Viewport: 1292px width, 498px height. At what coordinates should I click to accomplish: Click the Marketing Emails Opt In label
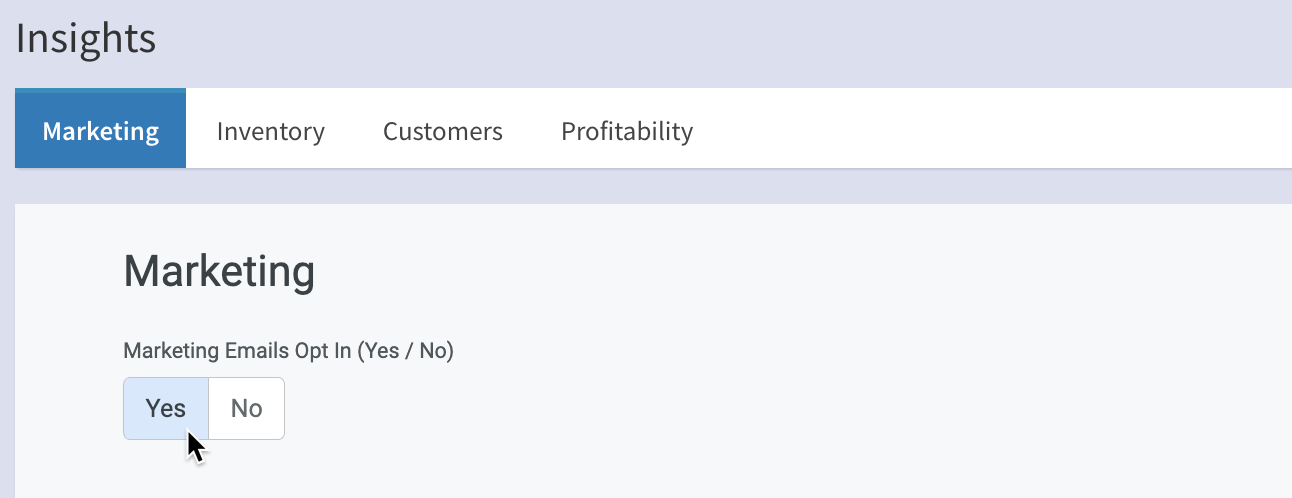pyautogui.click(x=288, y=351)
